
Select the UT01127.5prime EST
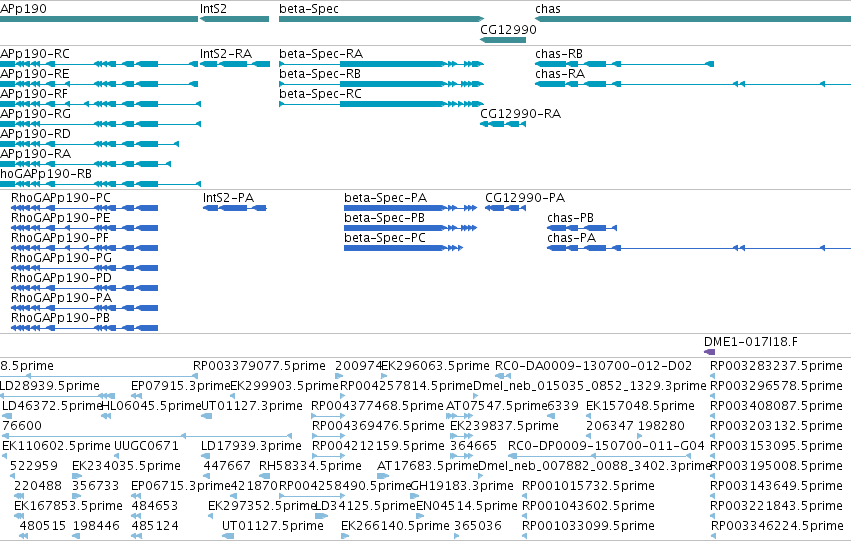(273, 526)
